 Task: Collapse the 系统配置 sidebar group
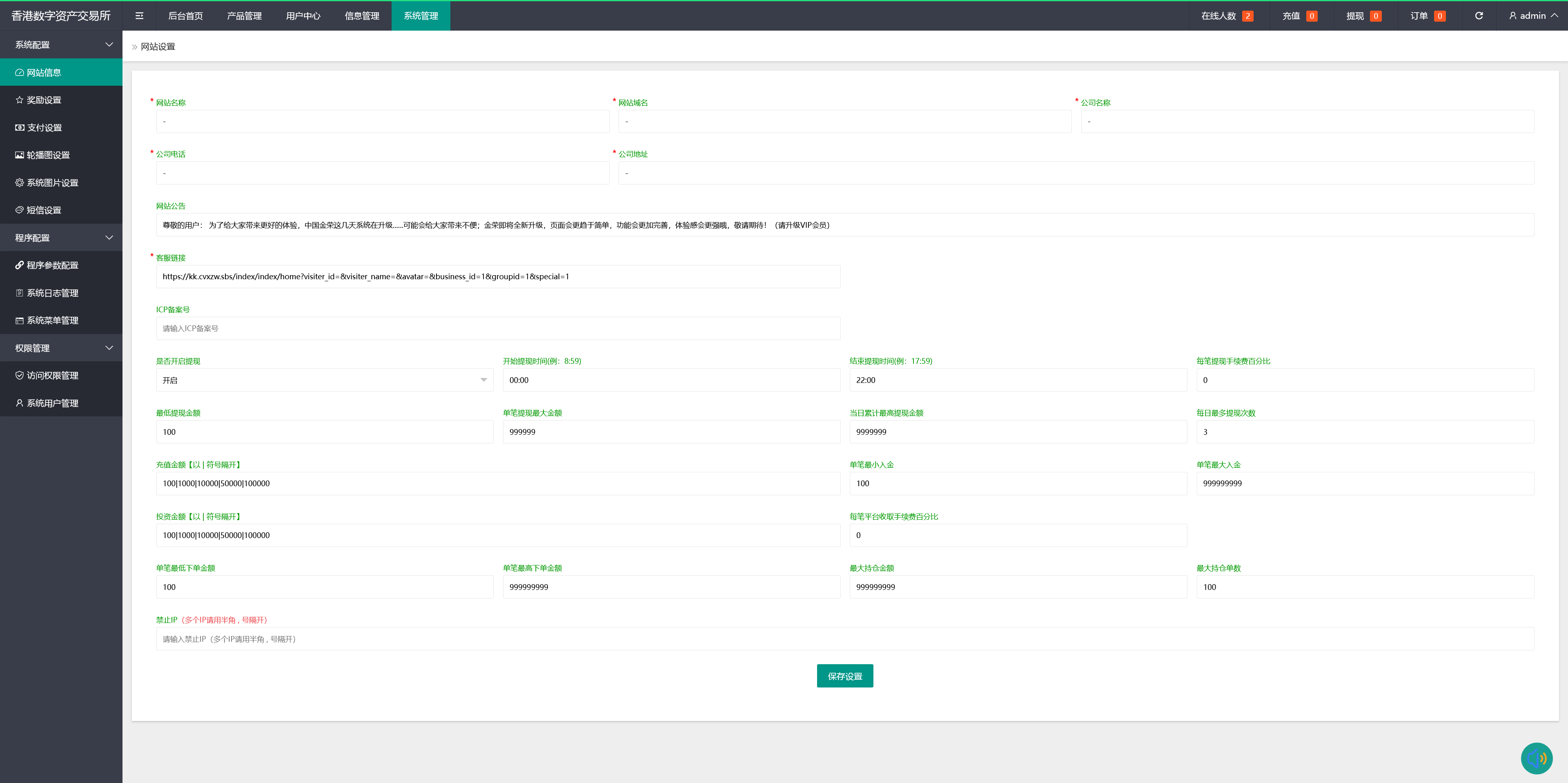[x=109, y=44]
